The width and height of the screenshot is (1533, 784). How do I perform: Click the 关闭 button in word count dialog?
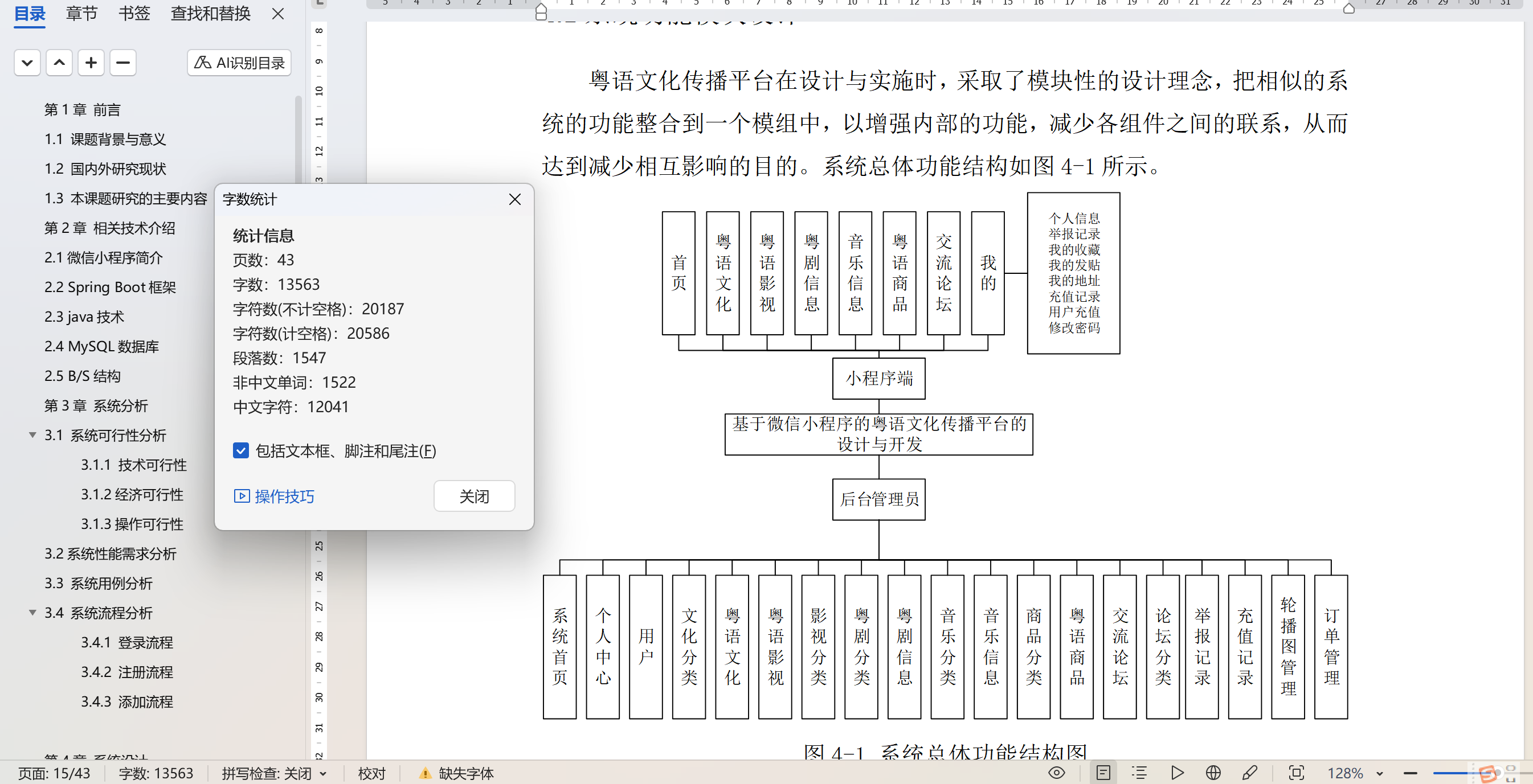click(x=474, y=495)
